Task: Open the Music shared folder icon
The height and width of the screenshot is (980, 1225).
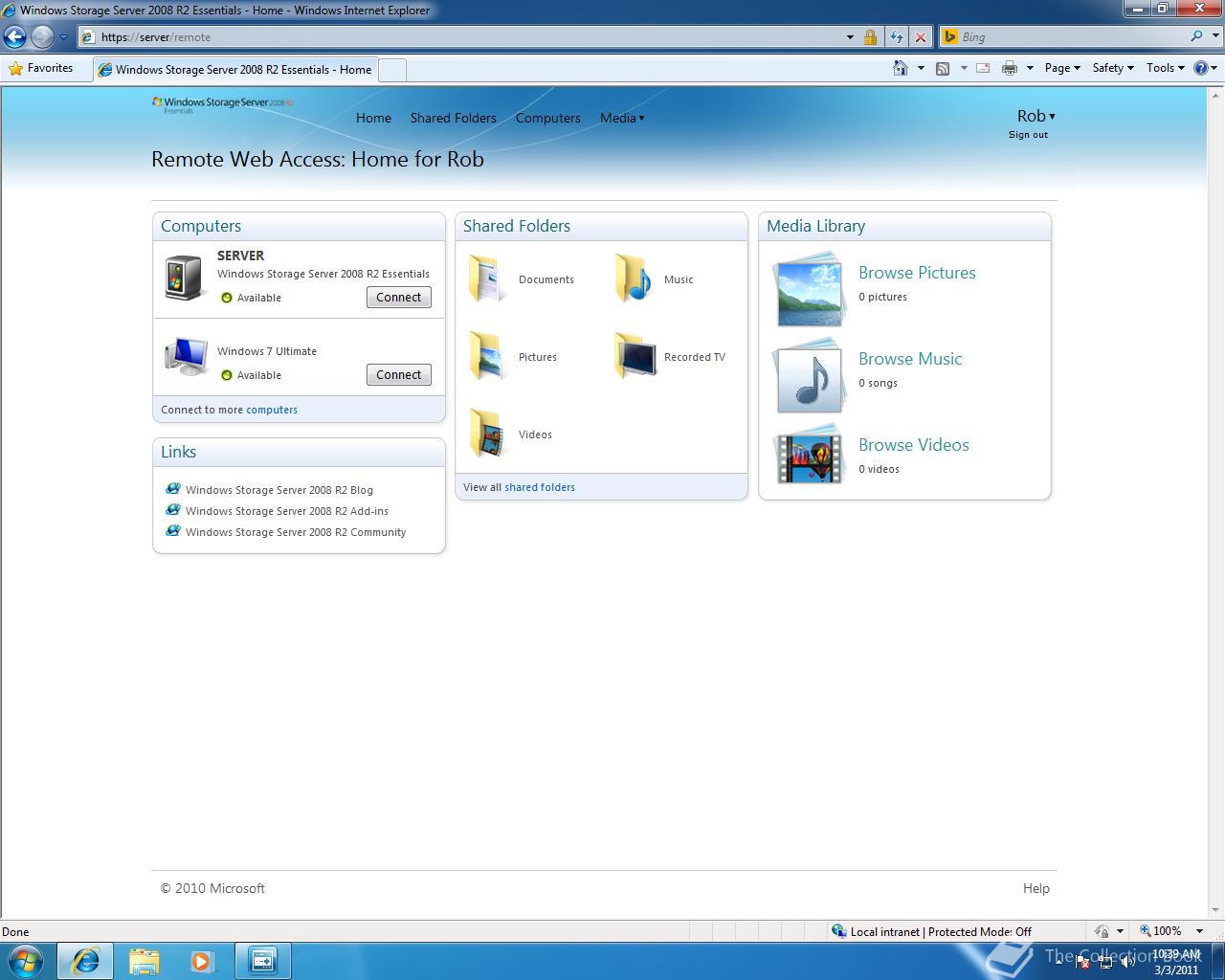Action: coord(634,278)
